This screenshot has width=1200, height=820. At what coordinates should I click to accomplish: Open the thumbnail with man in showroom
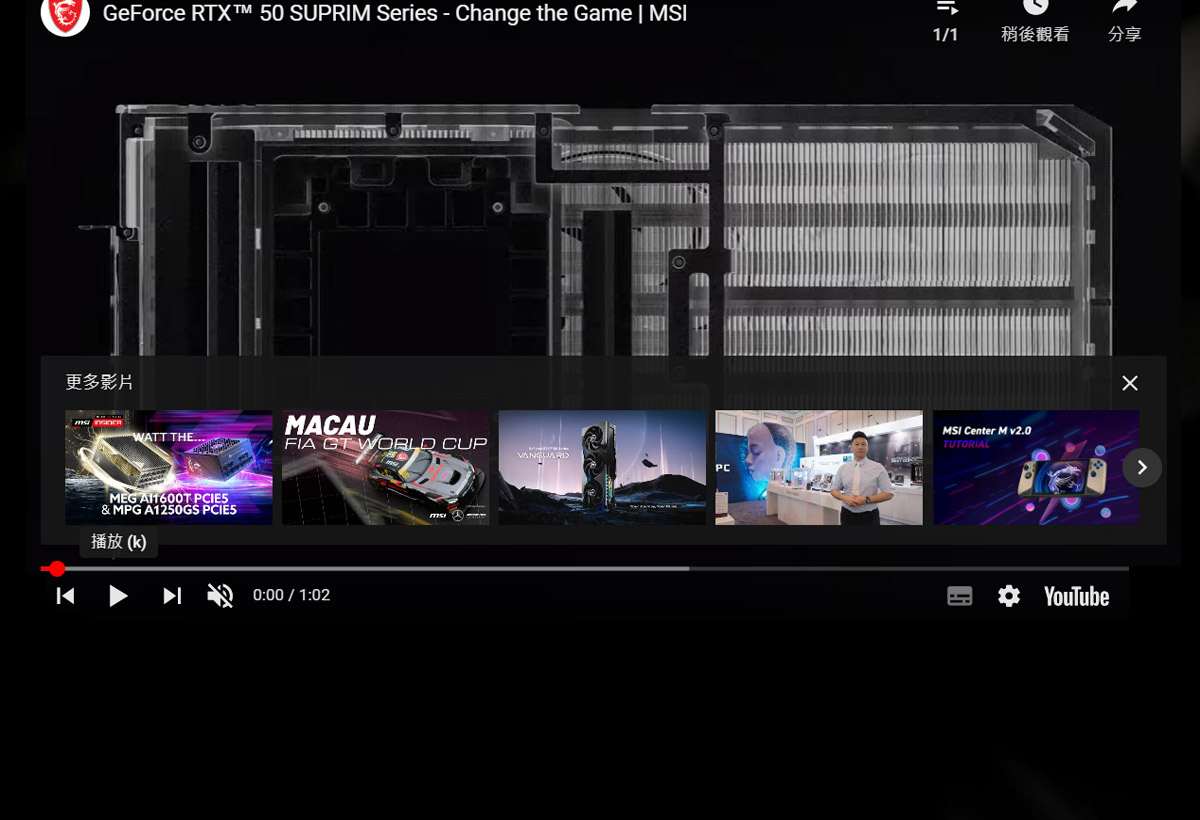tap(819, 467)
